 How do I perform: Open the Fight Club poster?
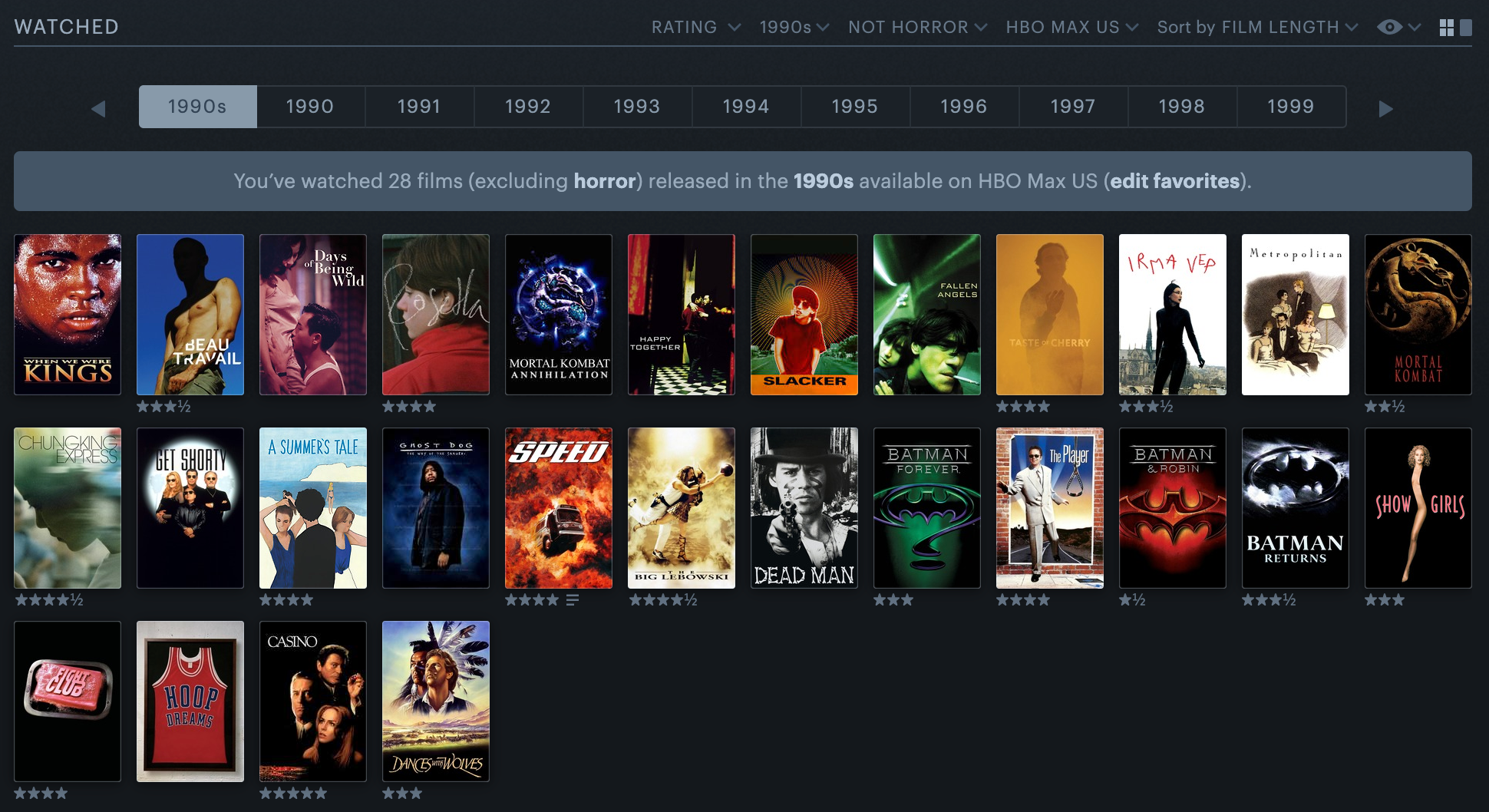click(x=68, y=701)
